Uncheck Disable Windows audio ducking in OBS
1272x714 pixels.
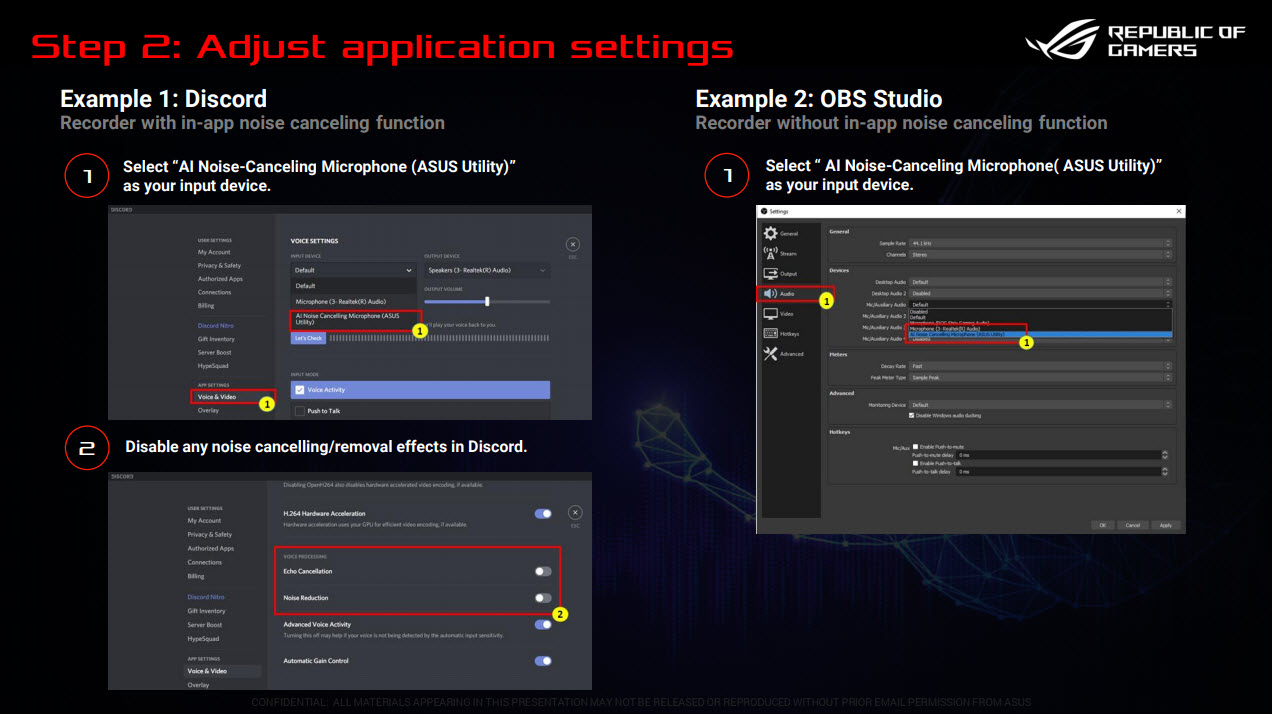[x=912, y=415]
